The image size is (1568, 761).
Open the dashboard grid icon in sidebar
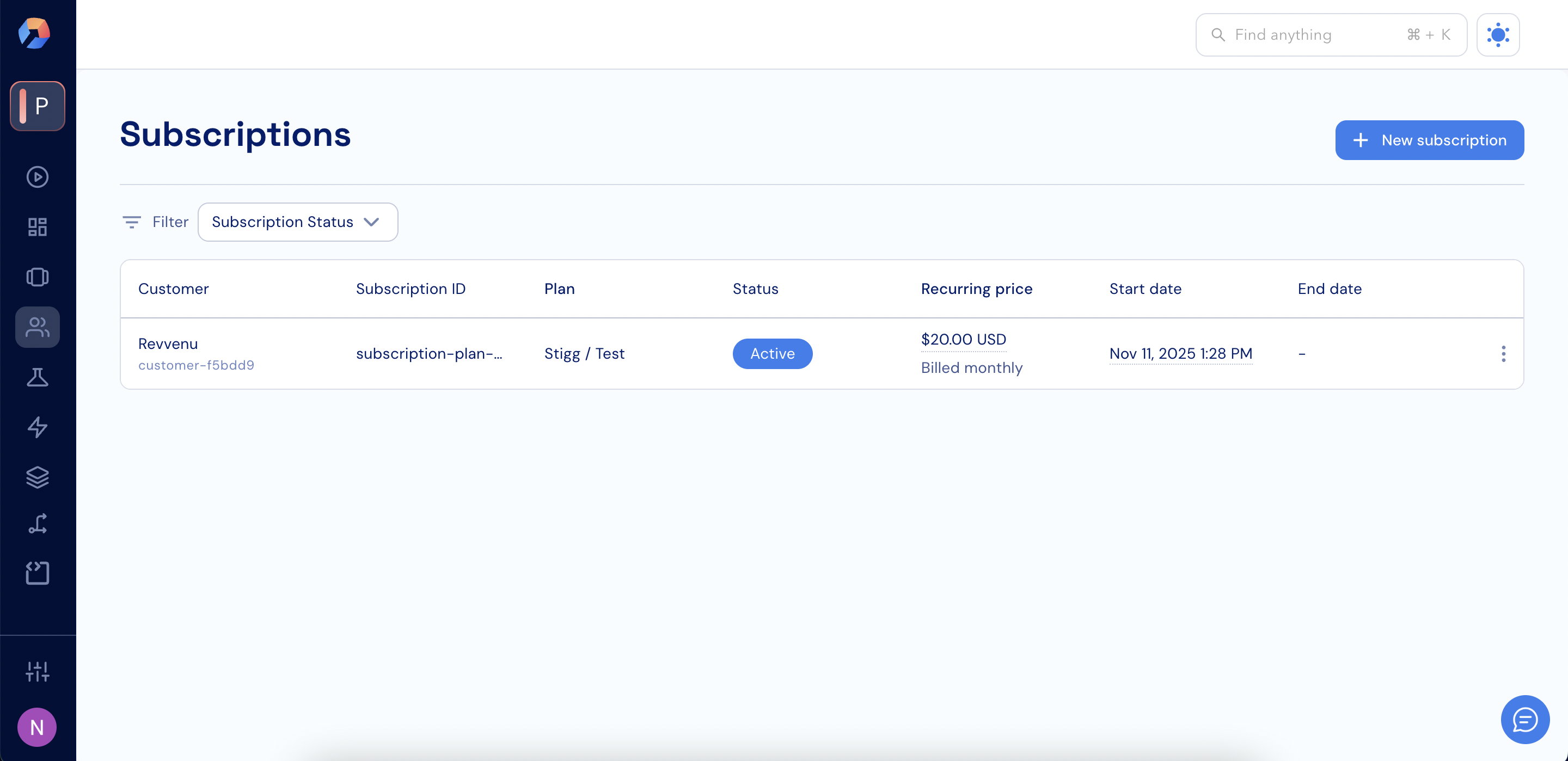pos(37,227)
